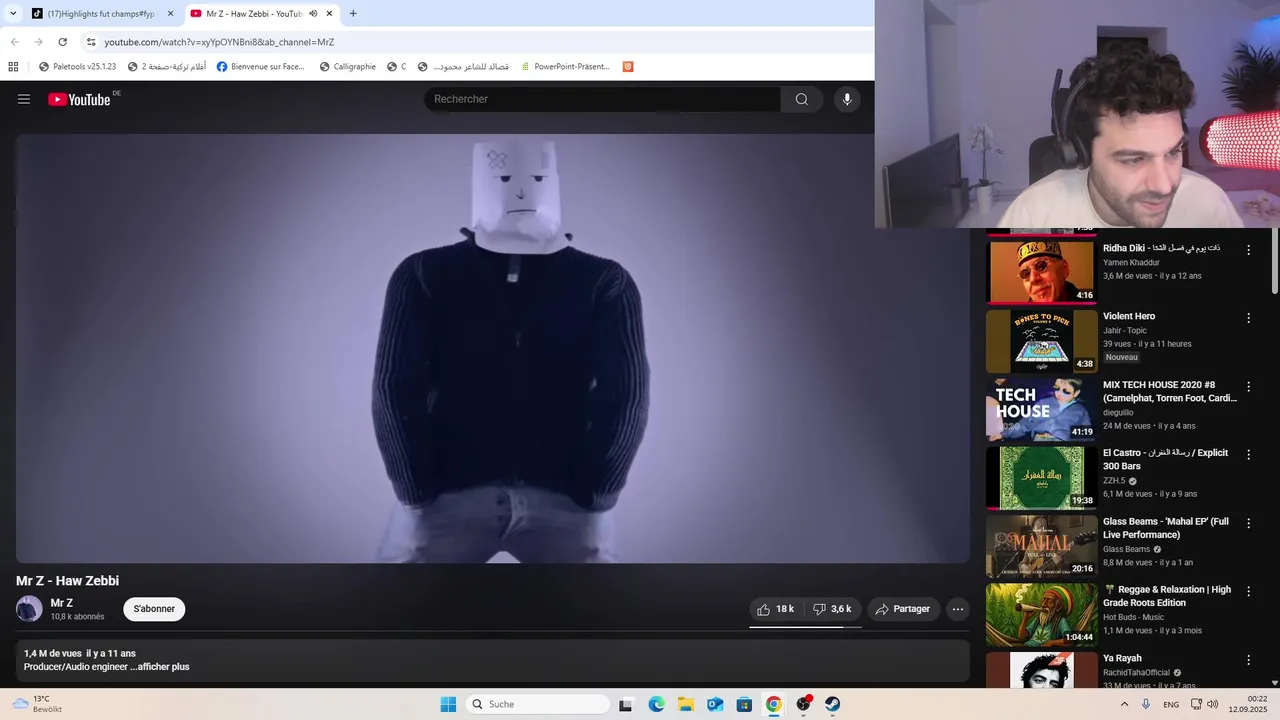This screenshot has height=720, width=1280.
Task: Go to YouTube home via logo
Action: pyautogui.click(x=79, y=99)
